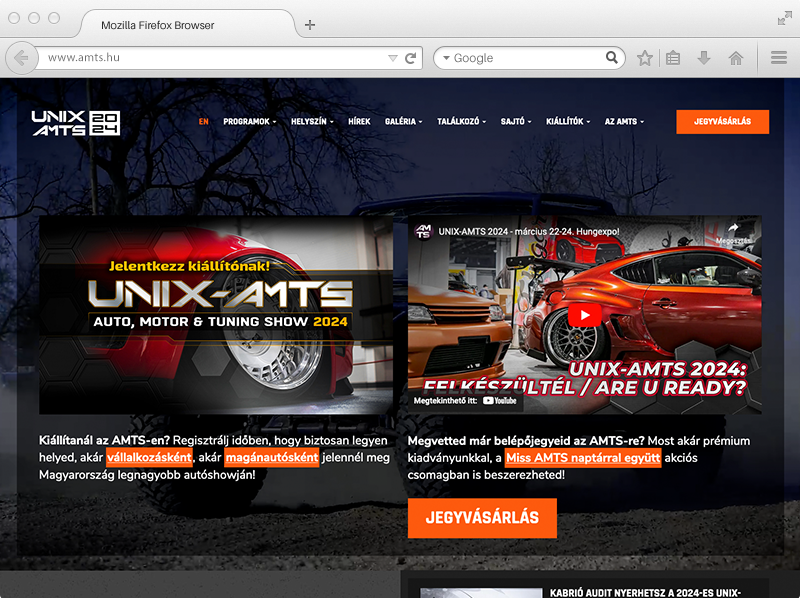
Task: Click the search magnifier icon
Action: pos(612,58)
